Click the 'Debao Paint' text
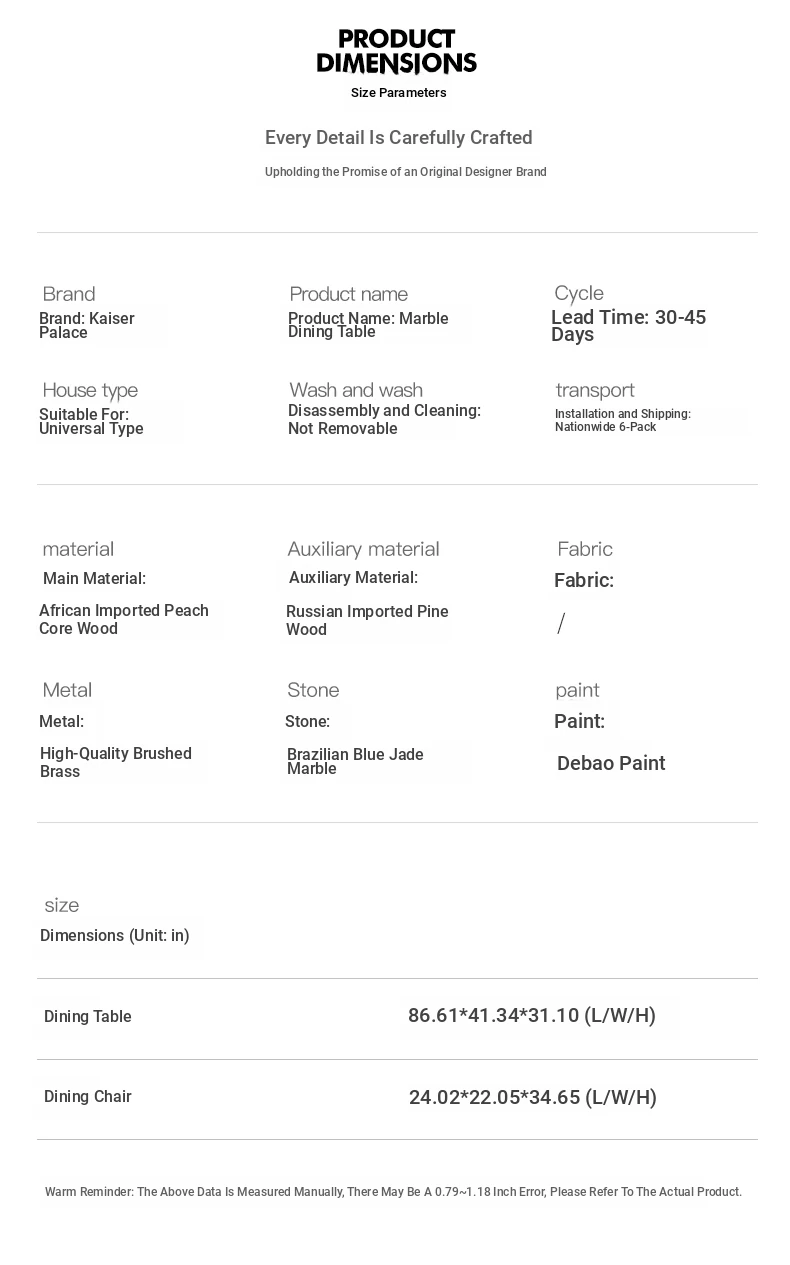 tap(611, 764)
